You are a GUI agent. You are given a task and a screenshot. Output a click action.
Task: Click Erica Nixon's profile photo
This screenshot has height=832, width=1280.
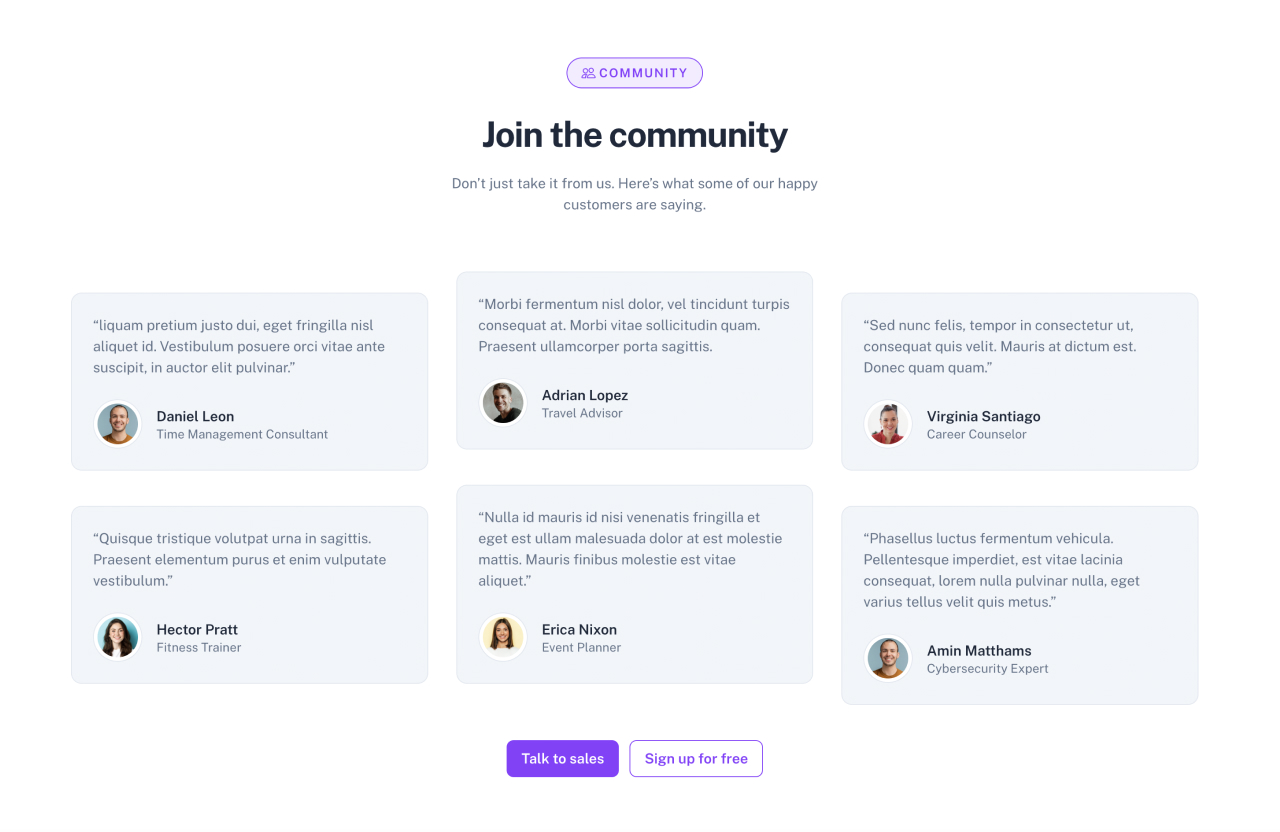pyautogui.click(x=503, y=637)
